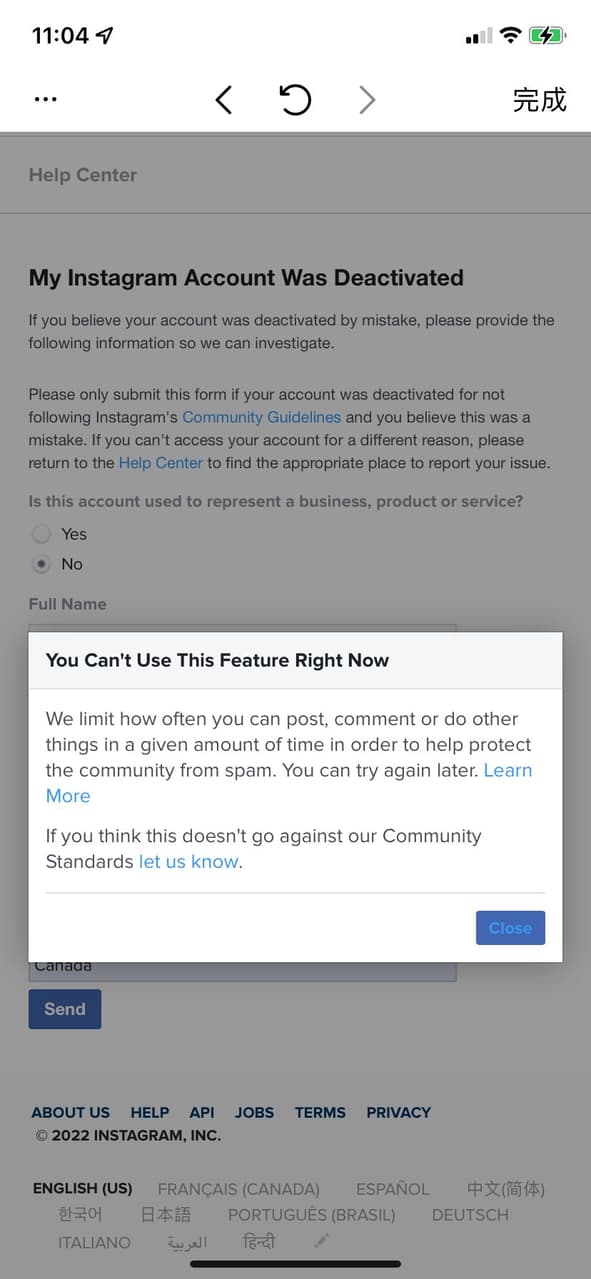Open the Learn More link
Viewport: 591px width, 1279px height.
point(289,783)
